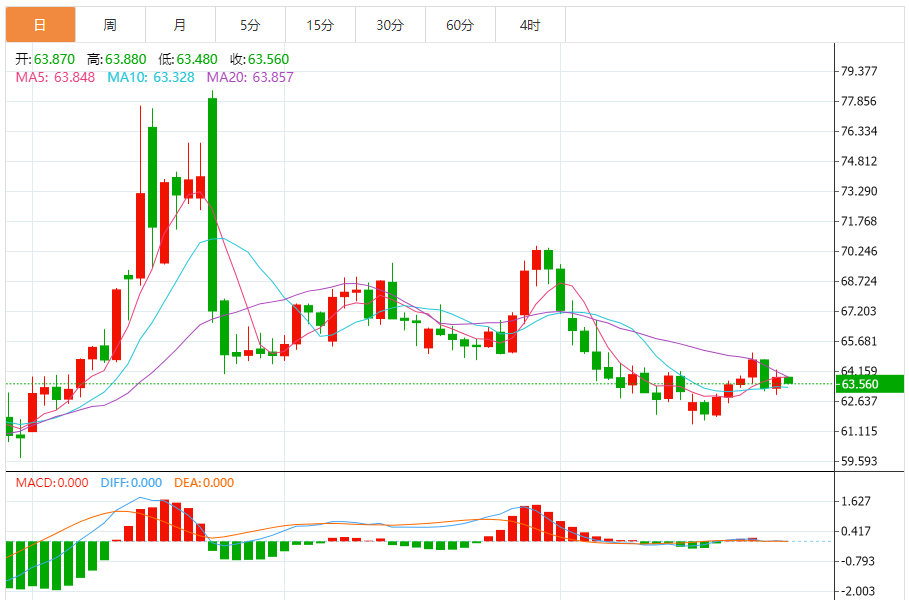Click the 0.417 MACD axis label
The image size is (909, 600).
856,531
